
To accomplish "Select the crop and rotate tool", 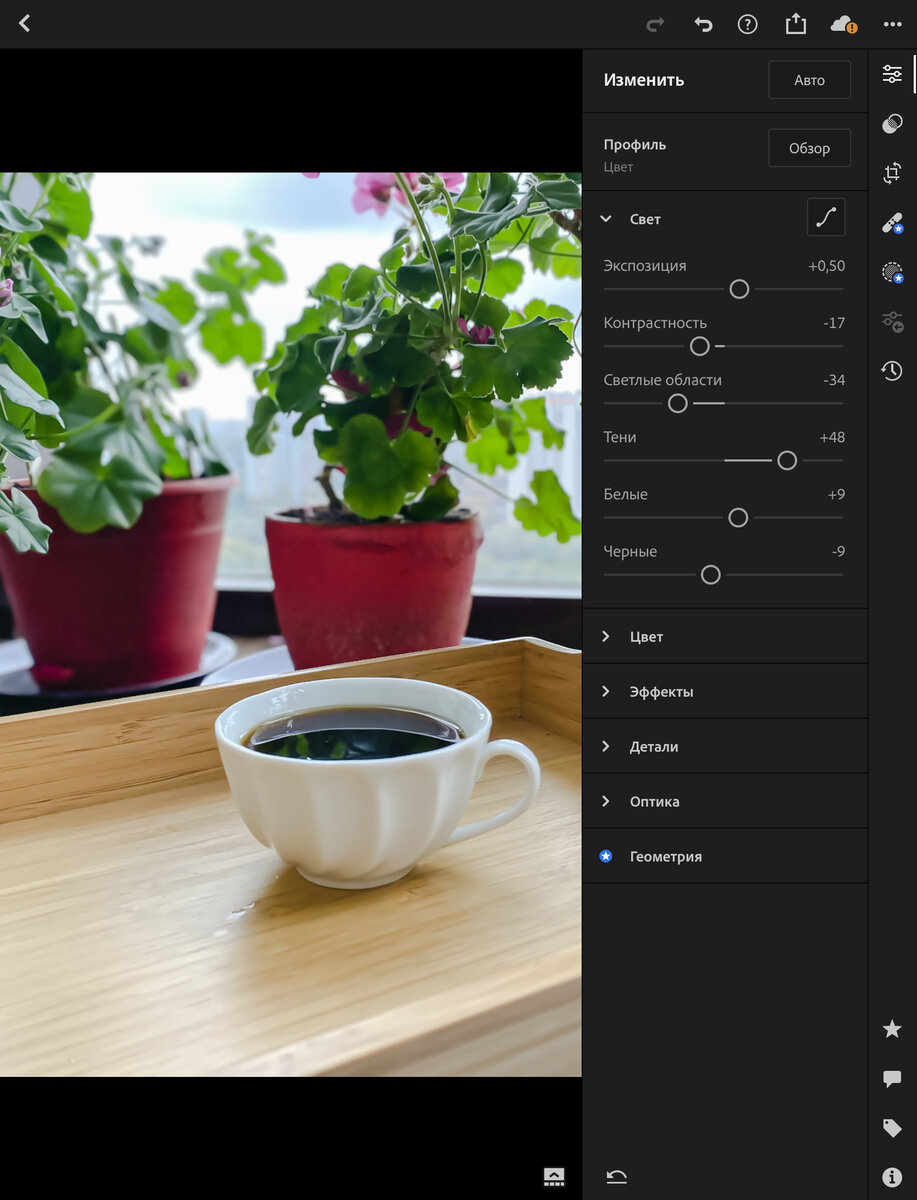I will [892, 172].
